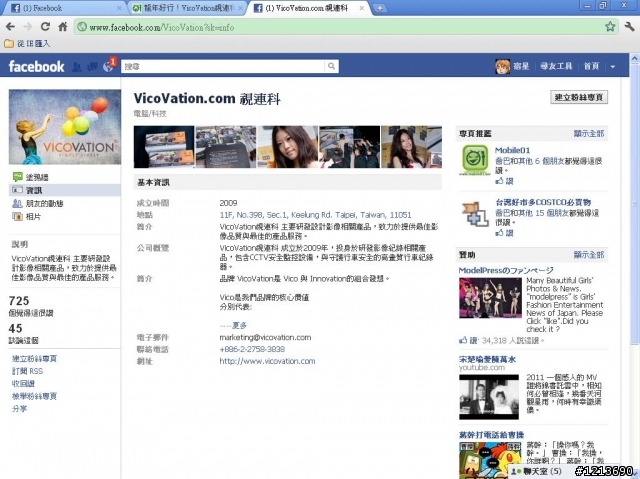
Task: Click the Report Page sidebar link
Action: pyautogui.click(x=34, y=396)
